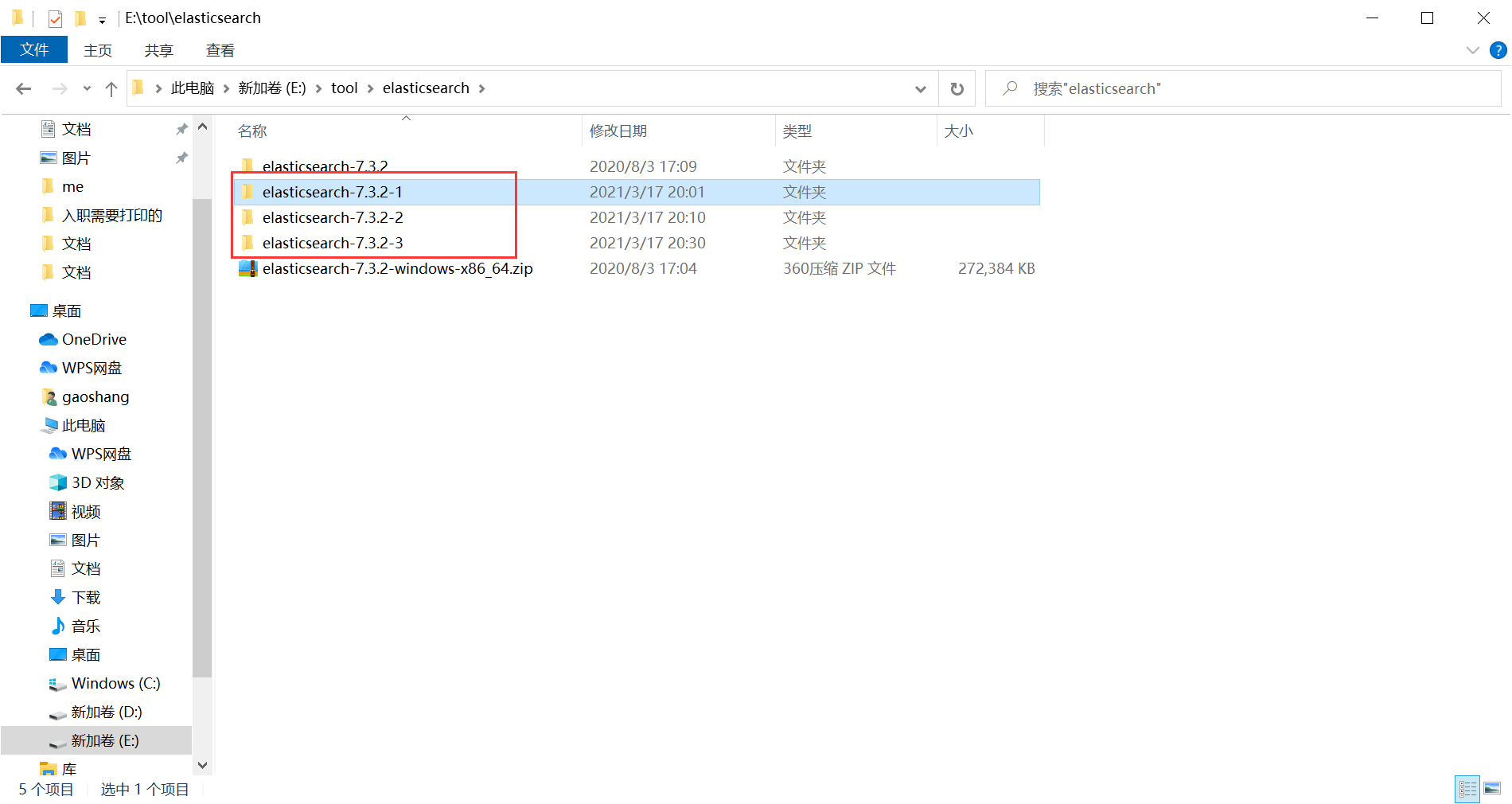The height and width of the screenshot is (804, 1512).
Task: Open 下载 in navigation pane
Action: tap(86, 597)
